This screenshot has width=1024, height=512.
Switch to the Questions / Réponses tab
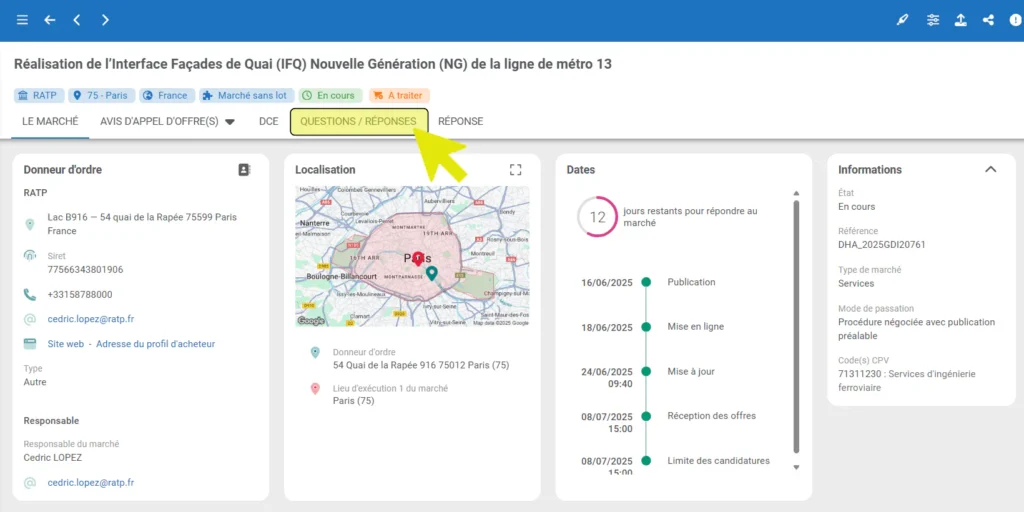coord(358,122)
